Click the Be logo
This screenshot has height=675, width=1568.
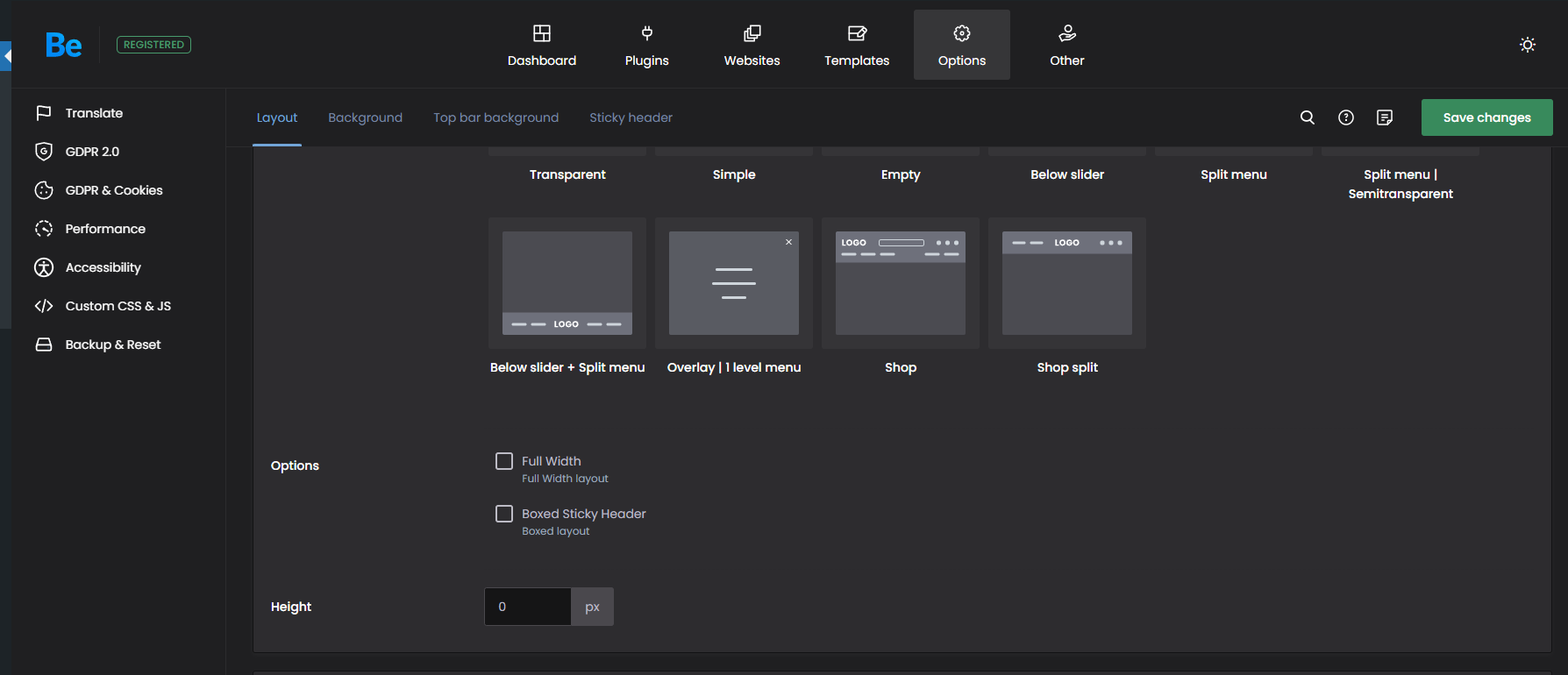click(63, 45)
